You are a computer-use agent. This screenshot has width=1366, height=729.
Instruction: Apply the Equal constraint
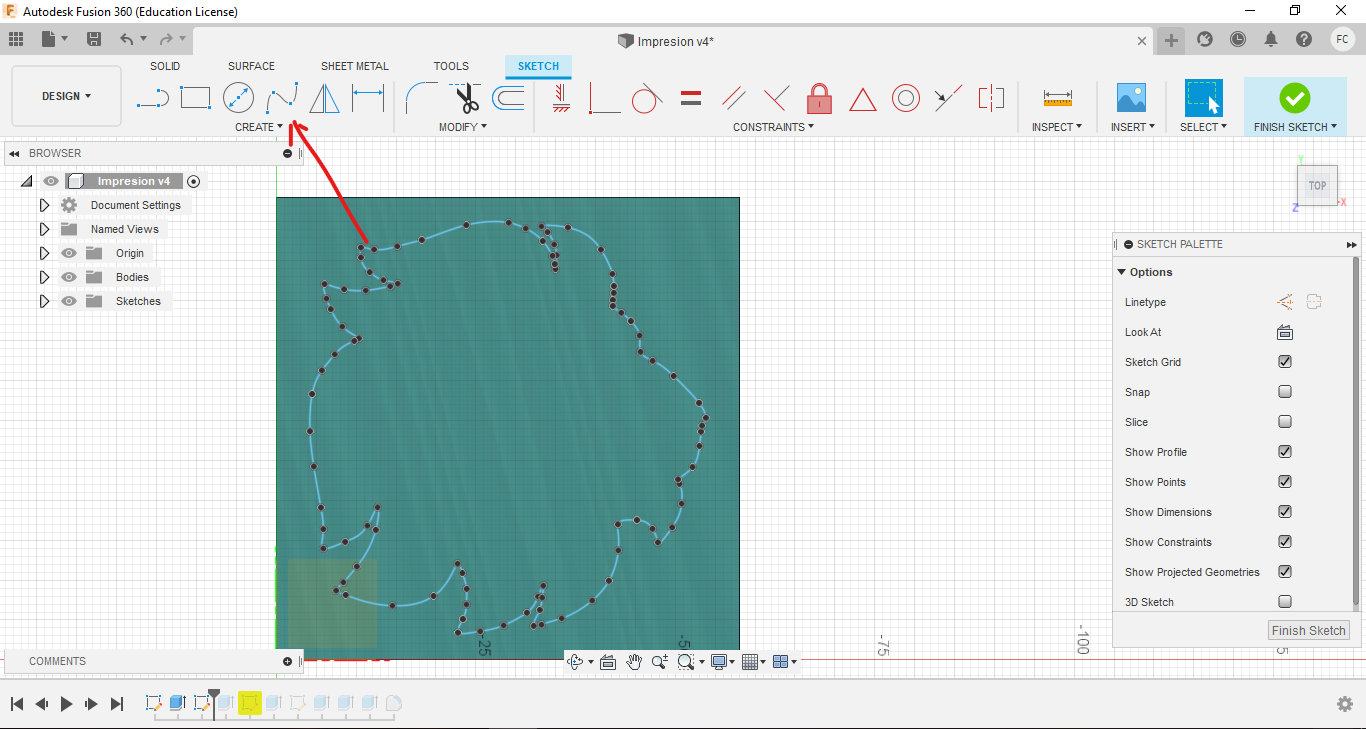click(x=690, y=98)
